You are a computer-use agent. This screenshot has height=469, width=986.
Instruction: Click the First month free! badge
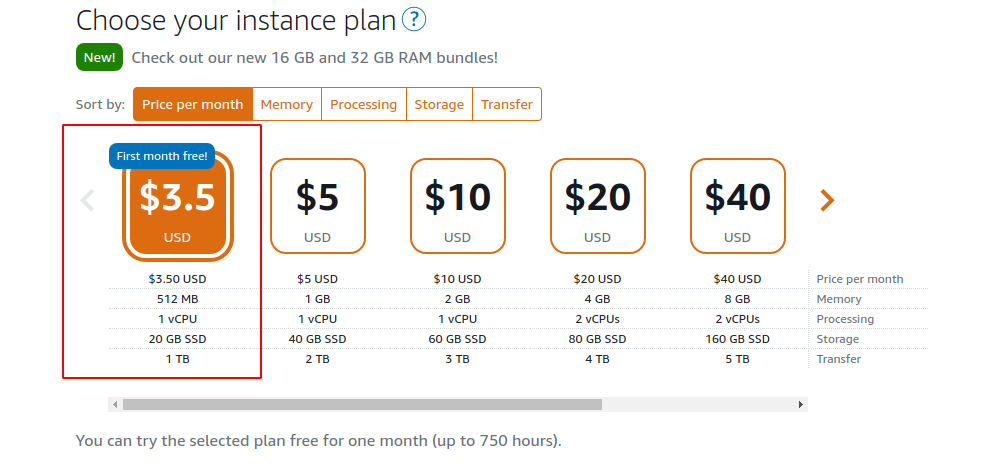pyautogui.click(x=162, y=156)
